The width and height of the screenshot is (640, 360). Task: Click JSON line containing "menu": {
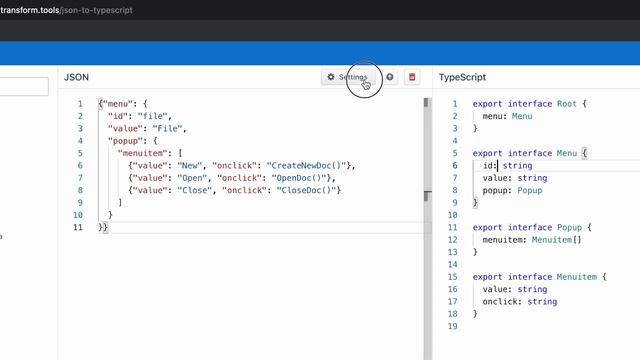pyautogui.click(x=123, y=104)
